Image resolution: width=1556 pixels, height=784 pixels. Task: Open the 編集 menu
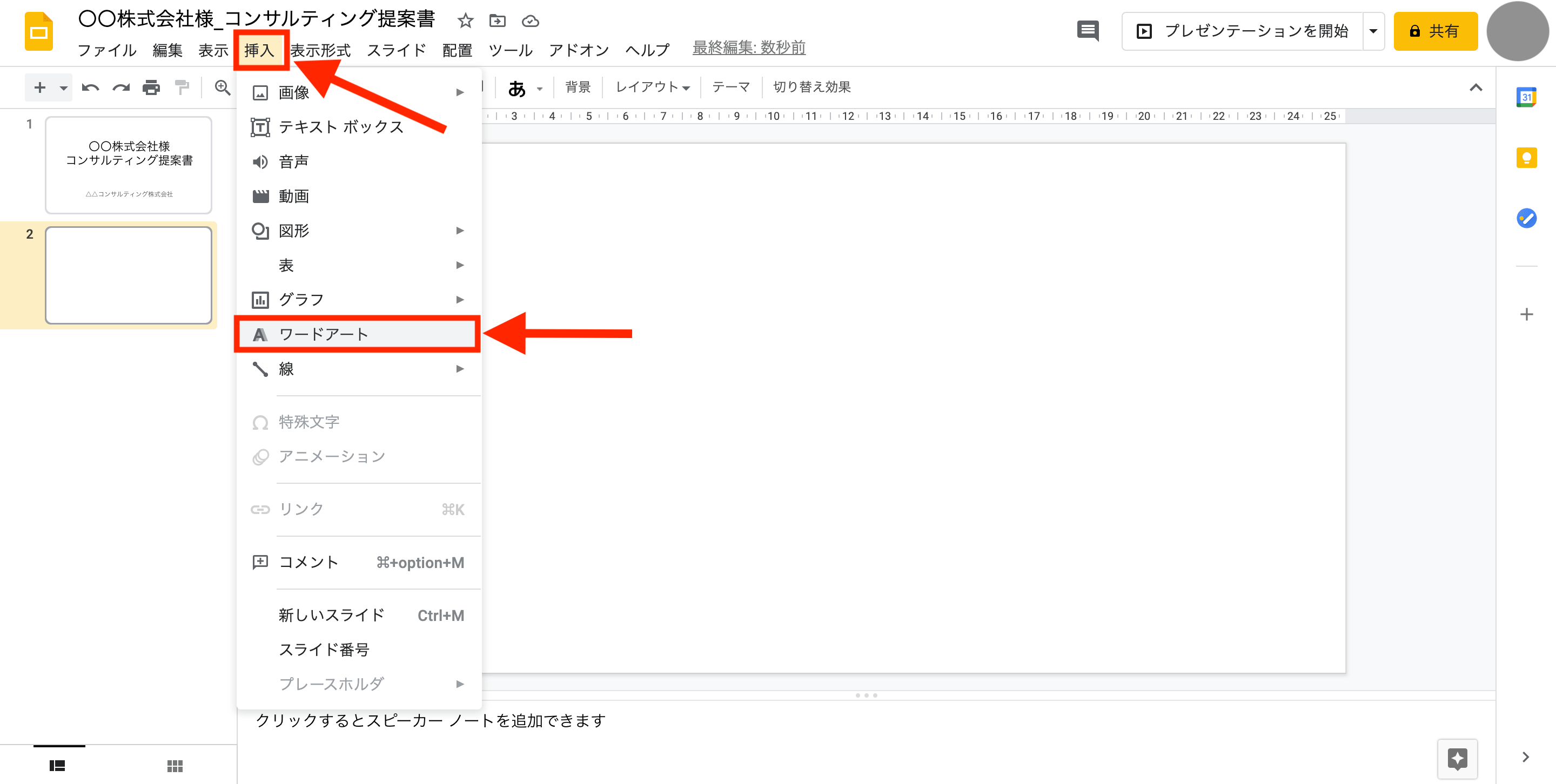[x=167, y=50]
